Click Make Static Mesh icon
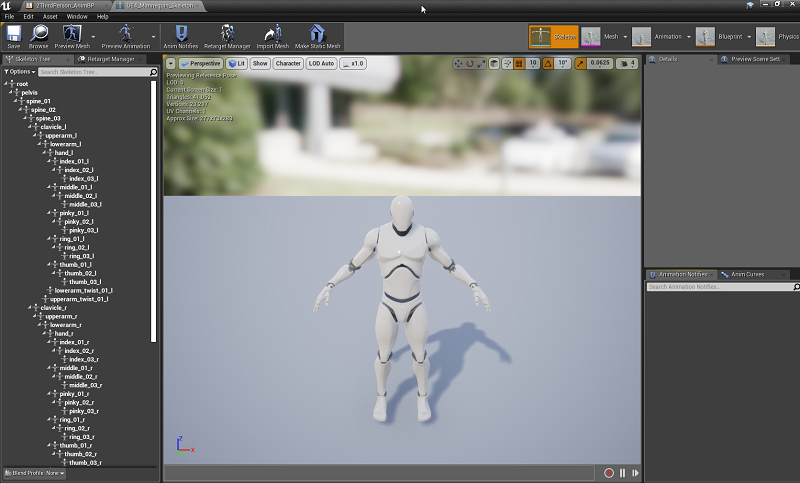Image resolution: width=800 pixels, height=483 pixels. 317,34
